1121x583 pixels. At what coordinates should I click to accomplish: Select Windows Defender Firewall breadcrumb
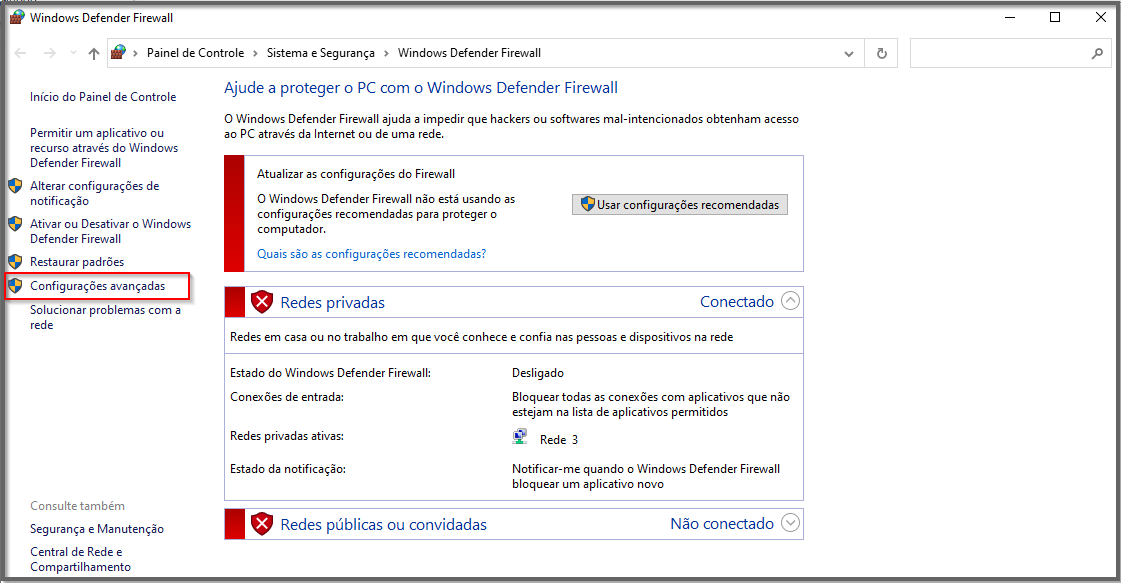[x=469, y=53]
